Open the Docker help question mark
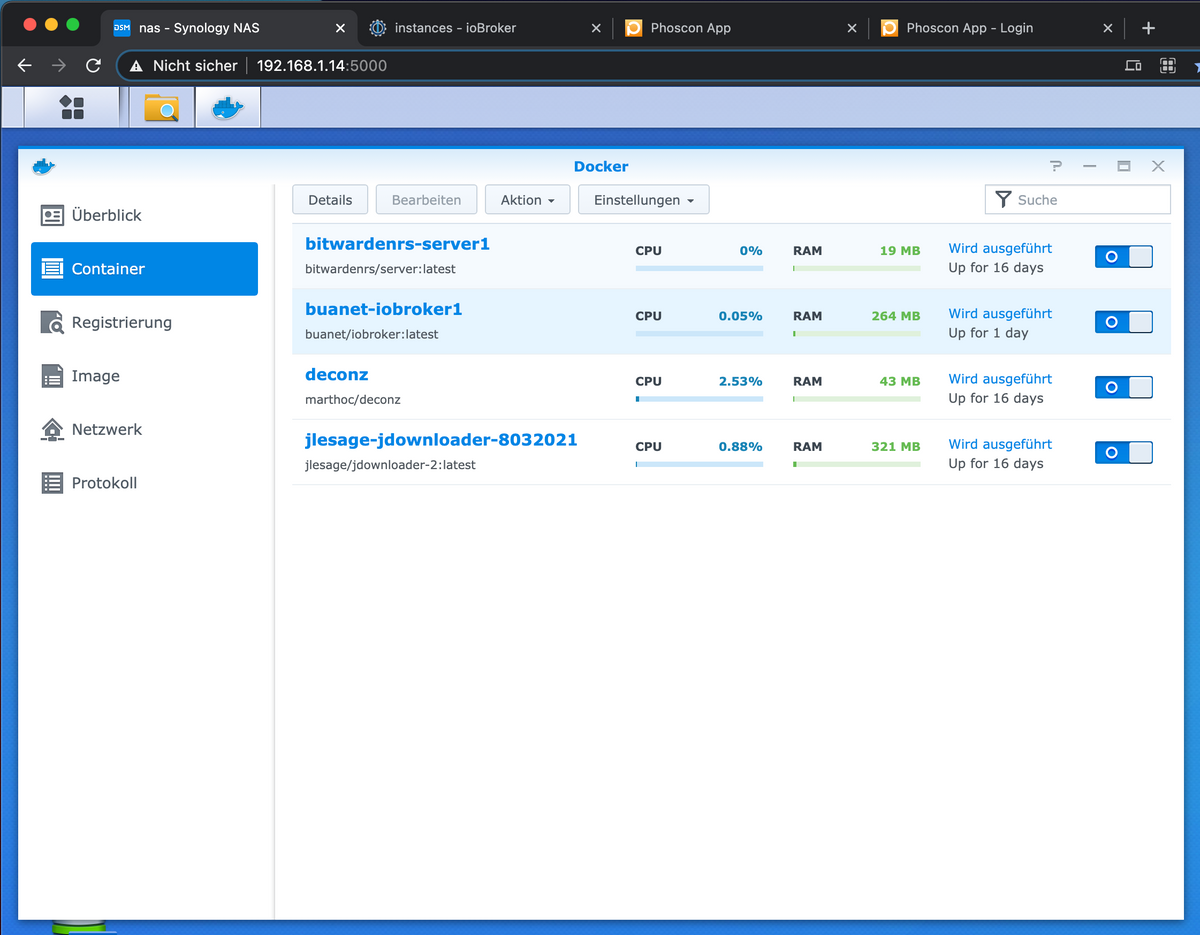This screenshot has width=1200, height=935. click(1056, 166)
